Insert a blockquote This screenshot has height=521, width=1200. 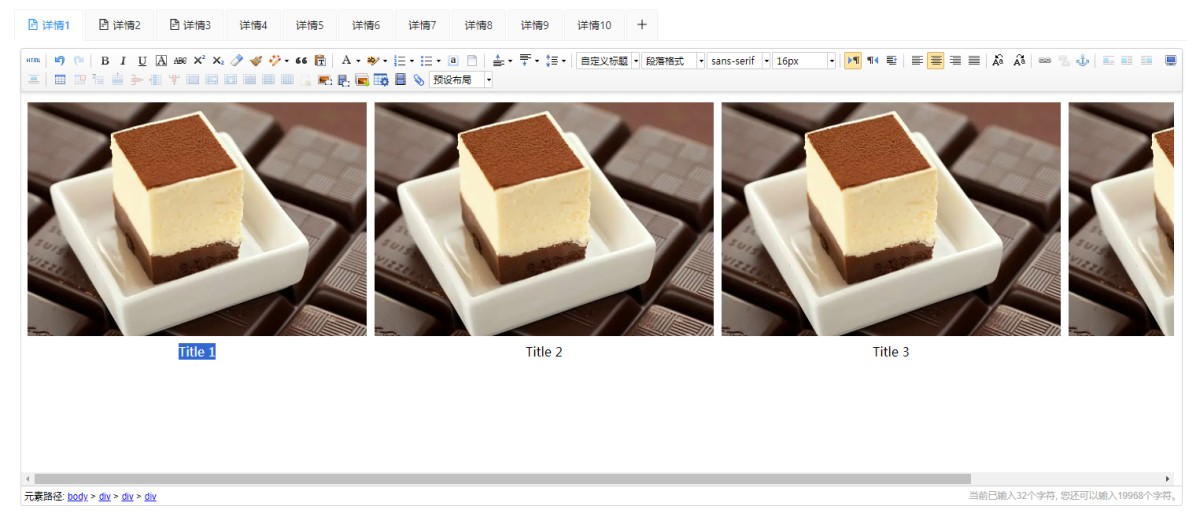tap(301, 61)
